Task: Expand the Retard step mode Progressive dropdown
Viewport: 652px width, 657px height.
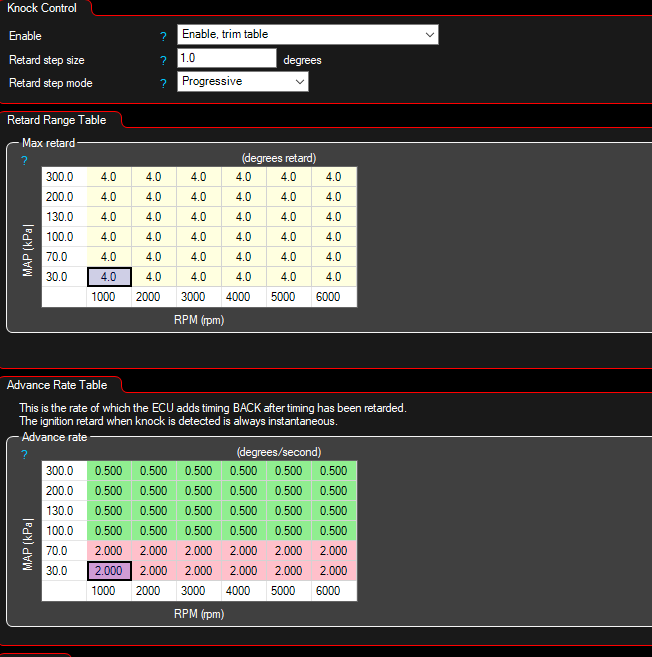Action: (243, 82)
